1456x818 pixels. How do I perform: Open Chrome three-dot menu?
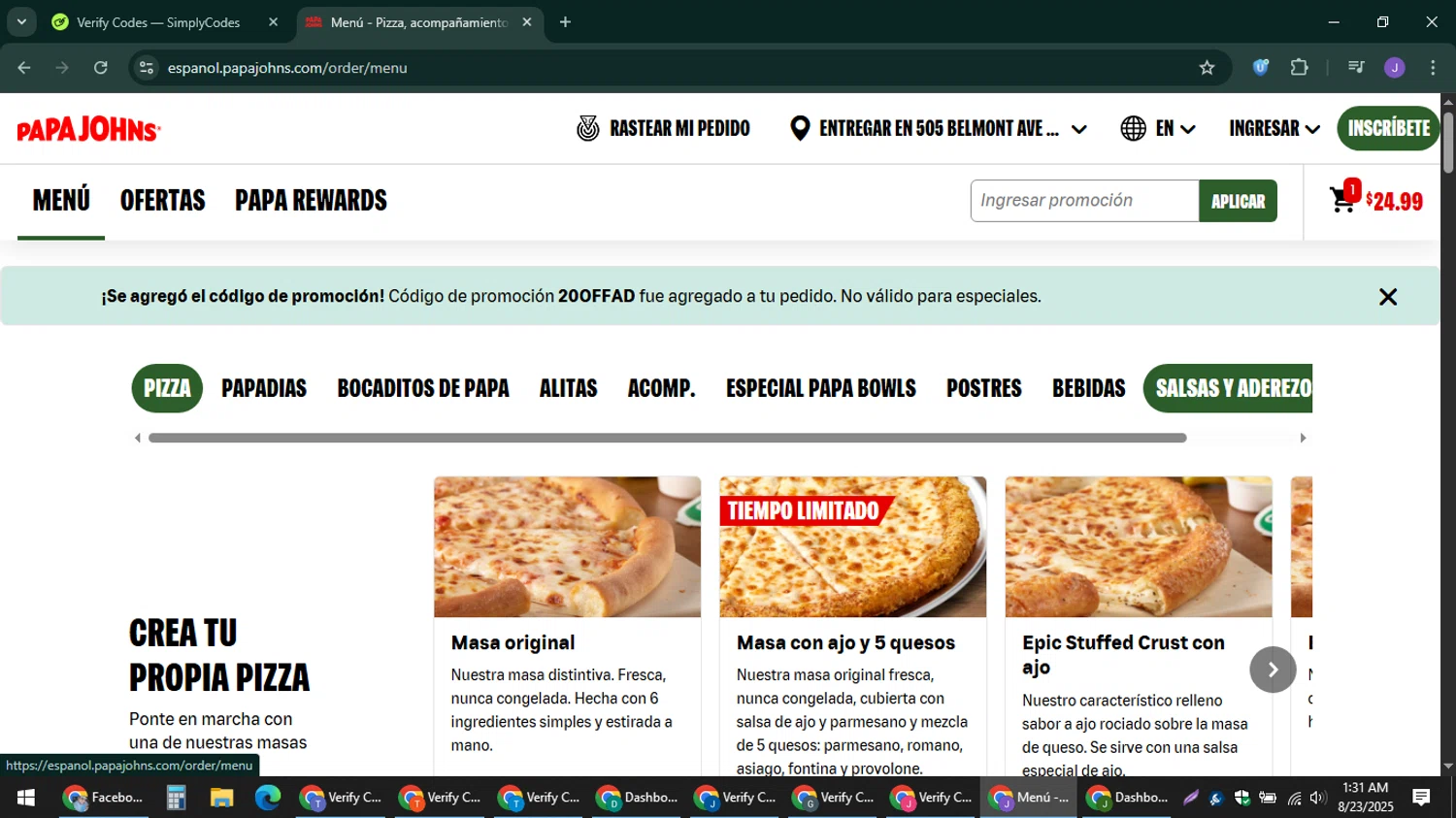1433,67
